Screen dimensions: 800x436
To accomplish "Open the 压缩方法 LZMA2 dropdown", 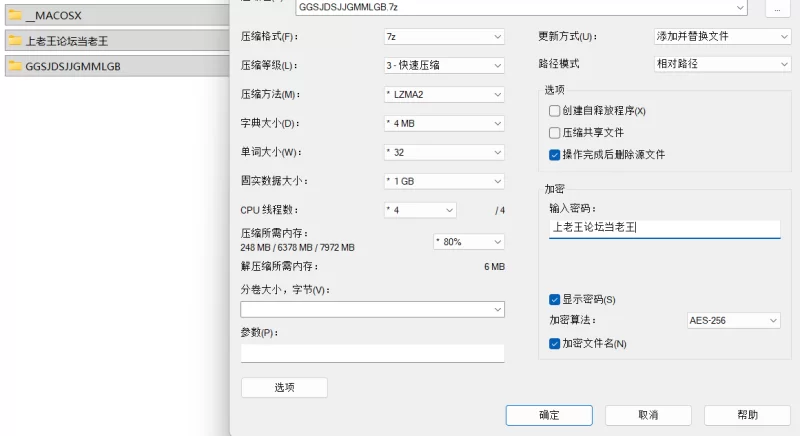I will pyautogui.click(x=444, y=94).
